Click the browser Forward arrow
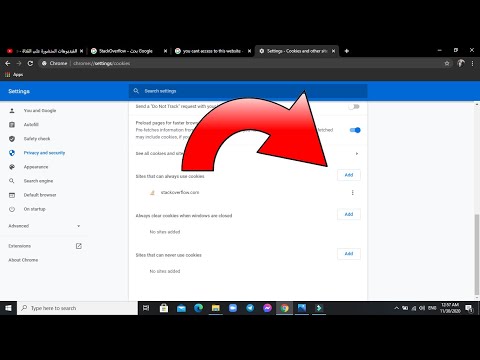Screen dimensions: 480x360 19,63
